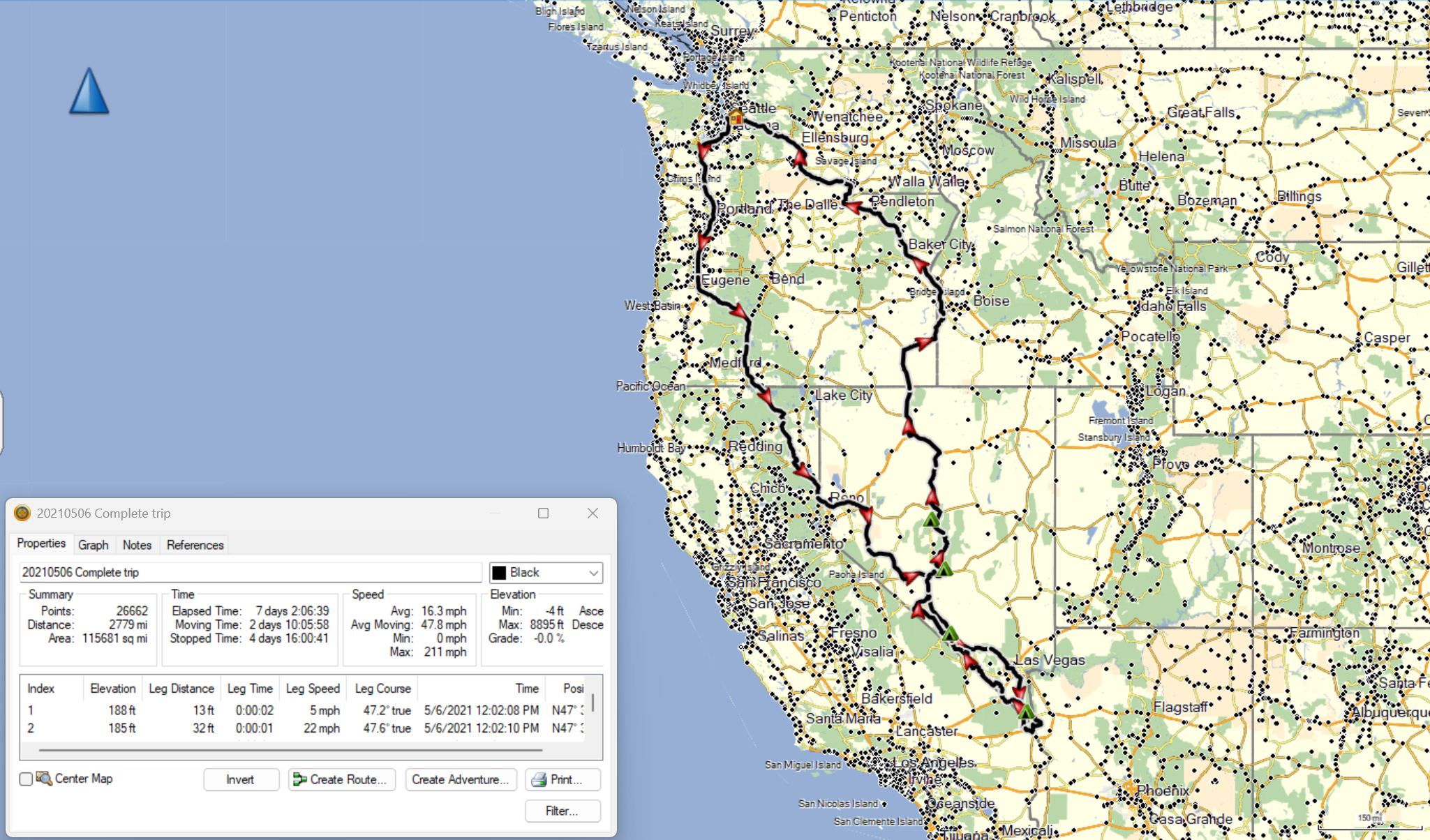Open the Black track color dropdown
Screen dimensions: 1430x840
point(593,573)
